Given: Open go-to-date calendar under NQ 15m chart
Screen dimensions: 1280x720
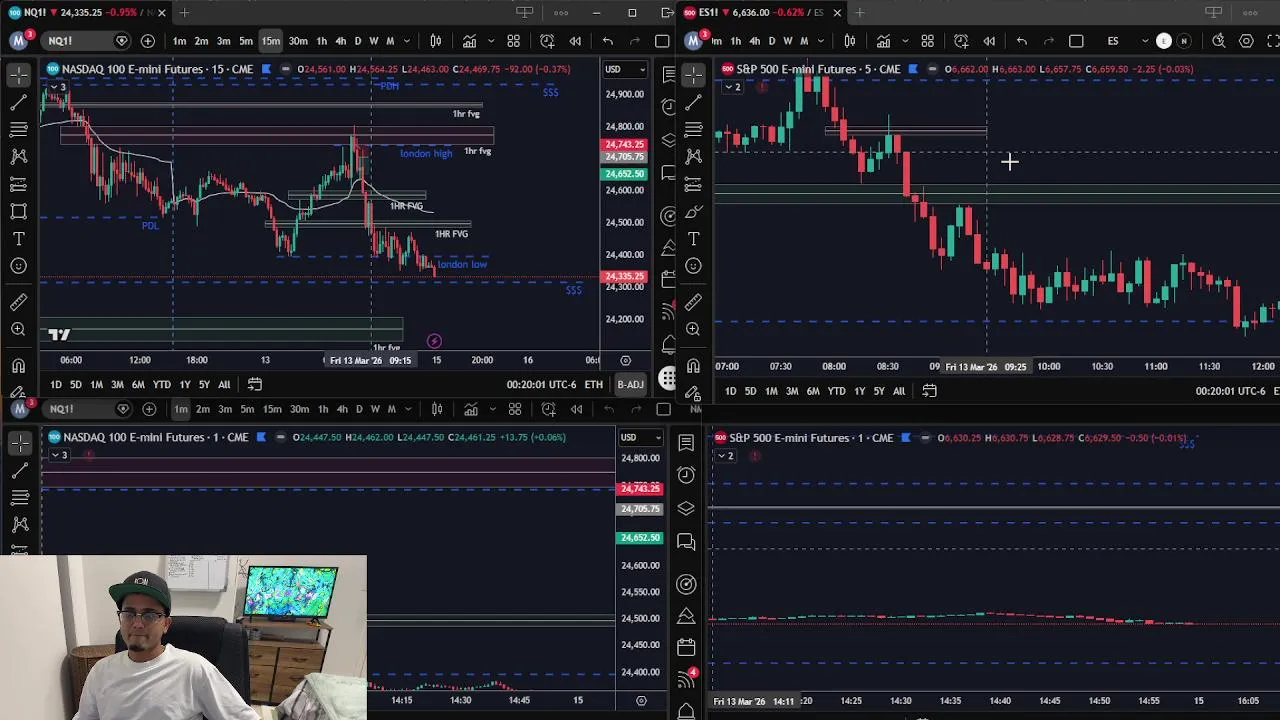Looking at the screenshot, I should pos(254,384).
